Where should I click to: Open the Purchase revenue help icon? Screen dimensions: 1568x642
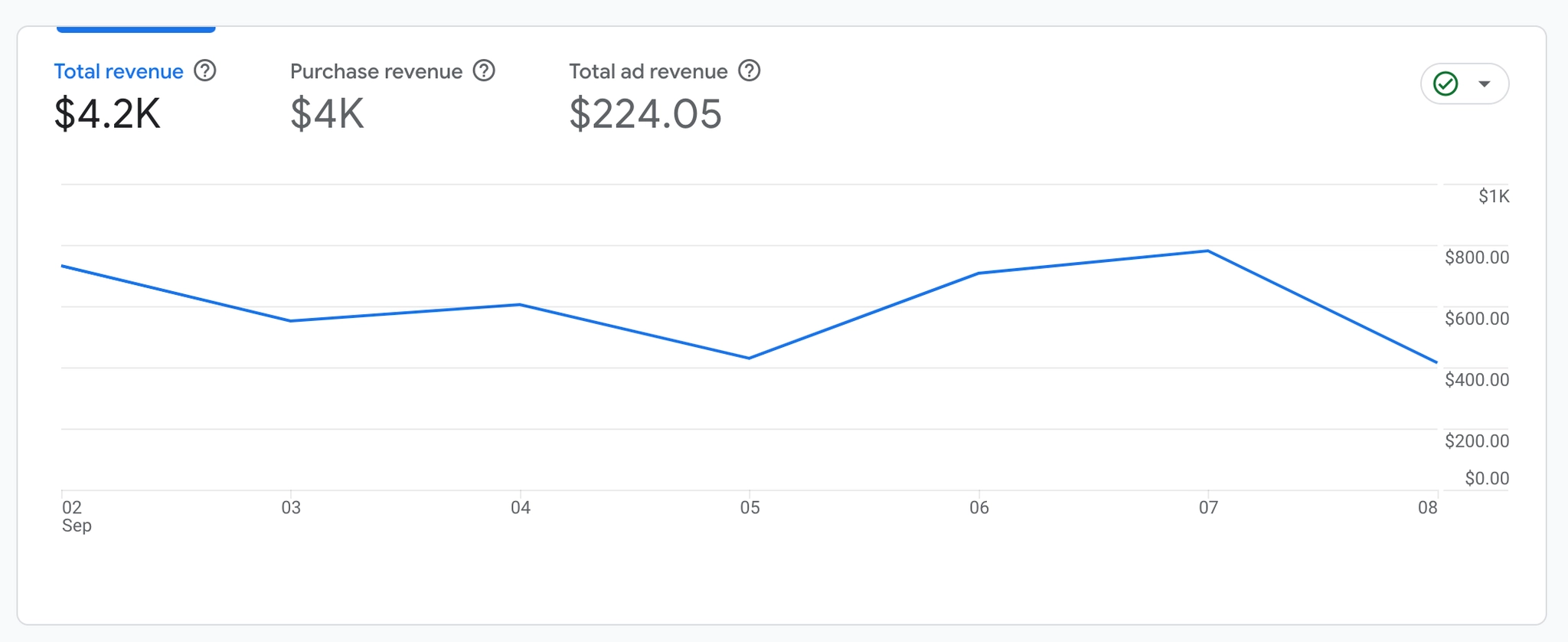click(484, 71)
